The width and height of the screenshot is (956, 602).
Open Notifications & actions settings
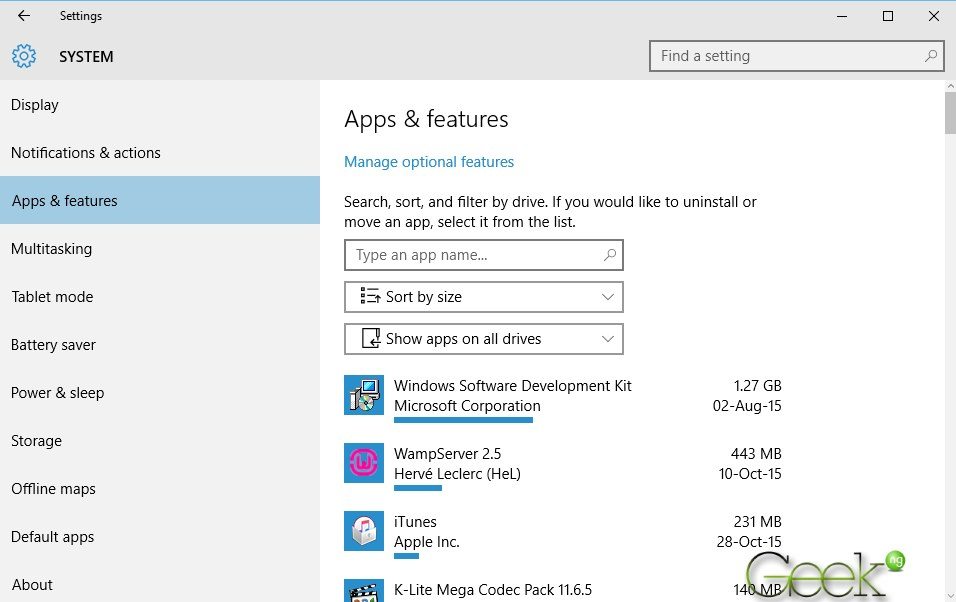tap(160, 152)
